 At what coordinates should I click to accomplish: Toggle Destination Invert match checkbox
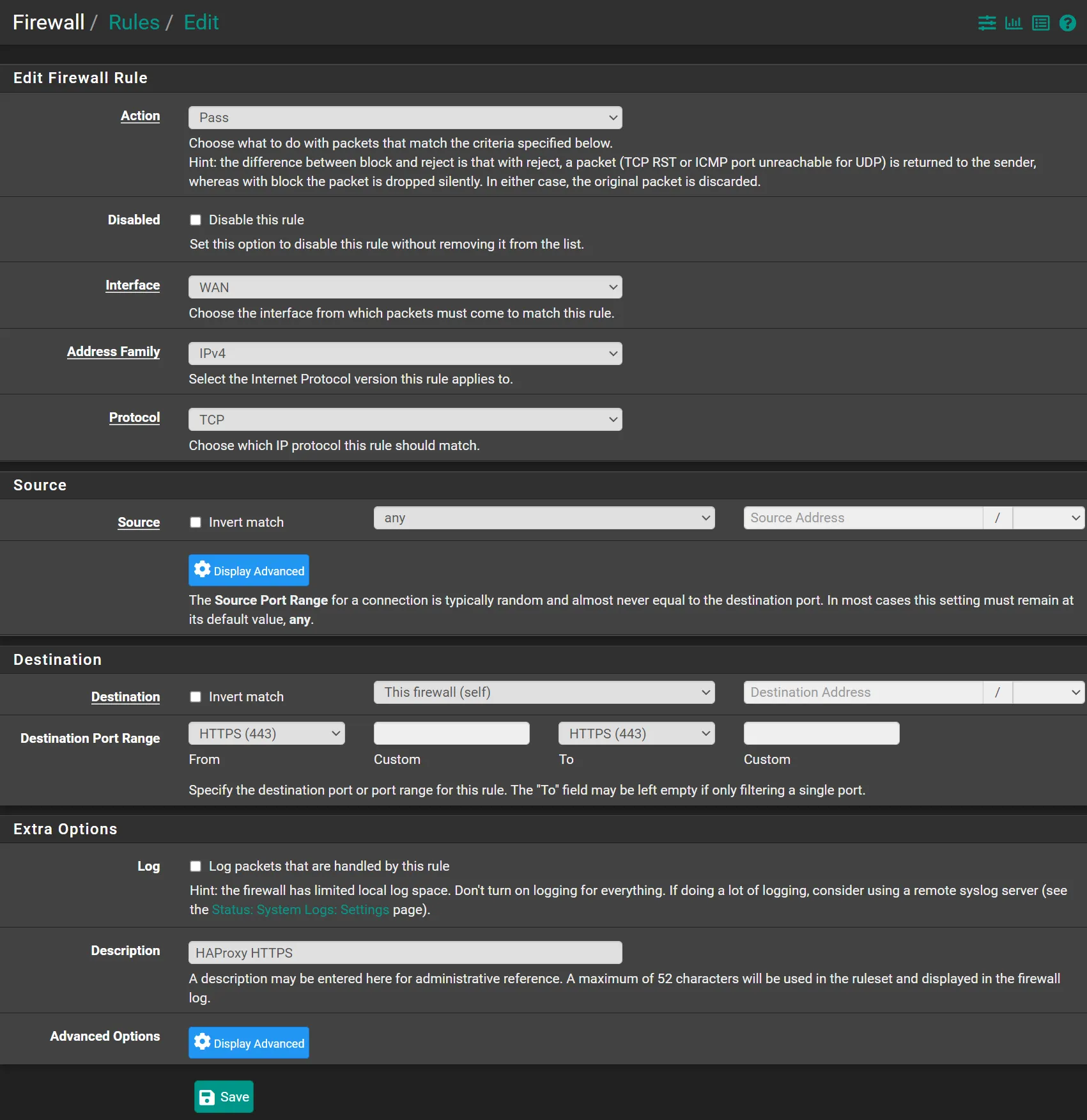pos(196,697)
